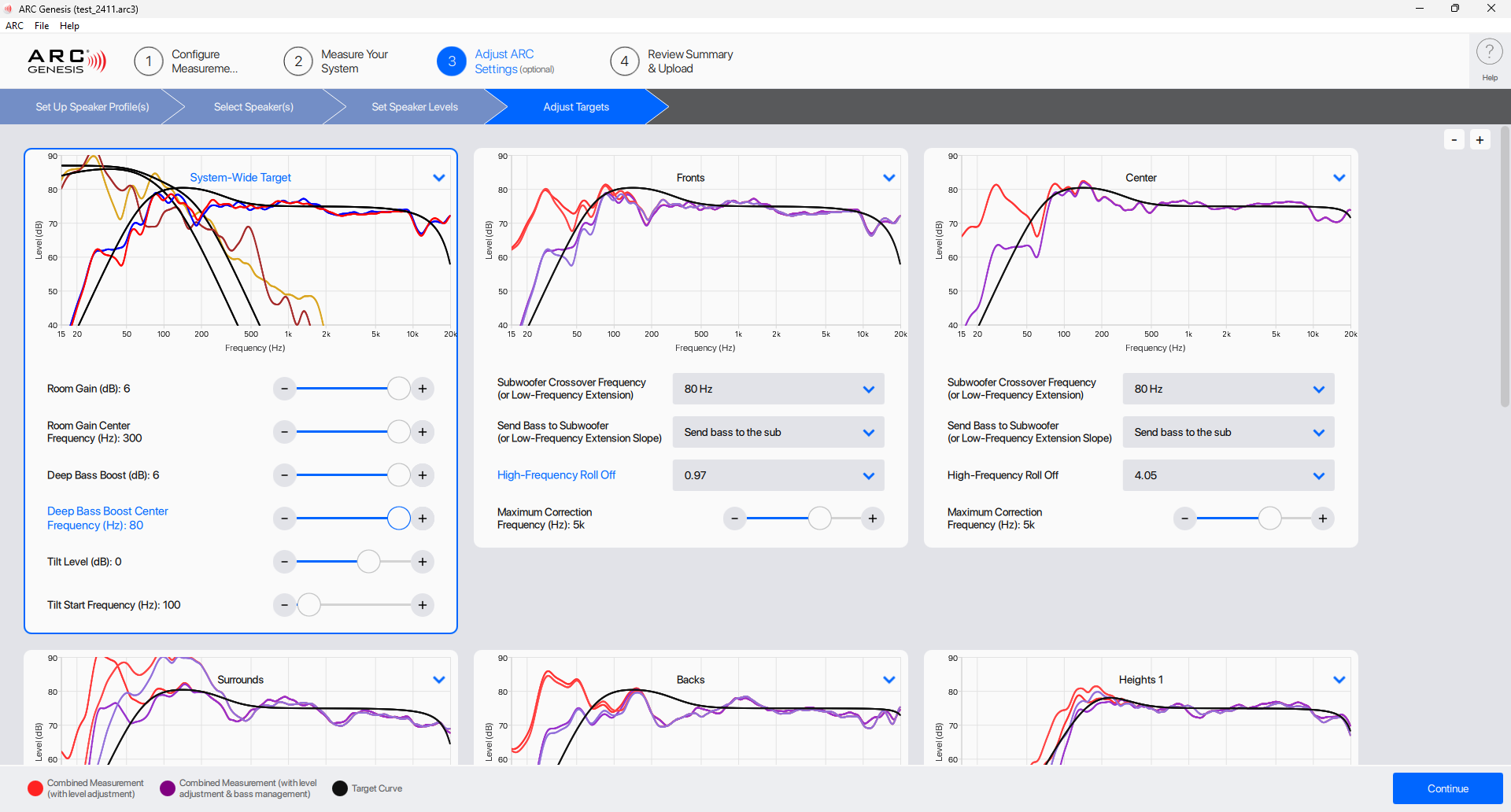Decrease Deep Bass Boost with minus button

pos(285,475)
